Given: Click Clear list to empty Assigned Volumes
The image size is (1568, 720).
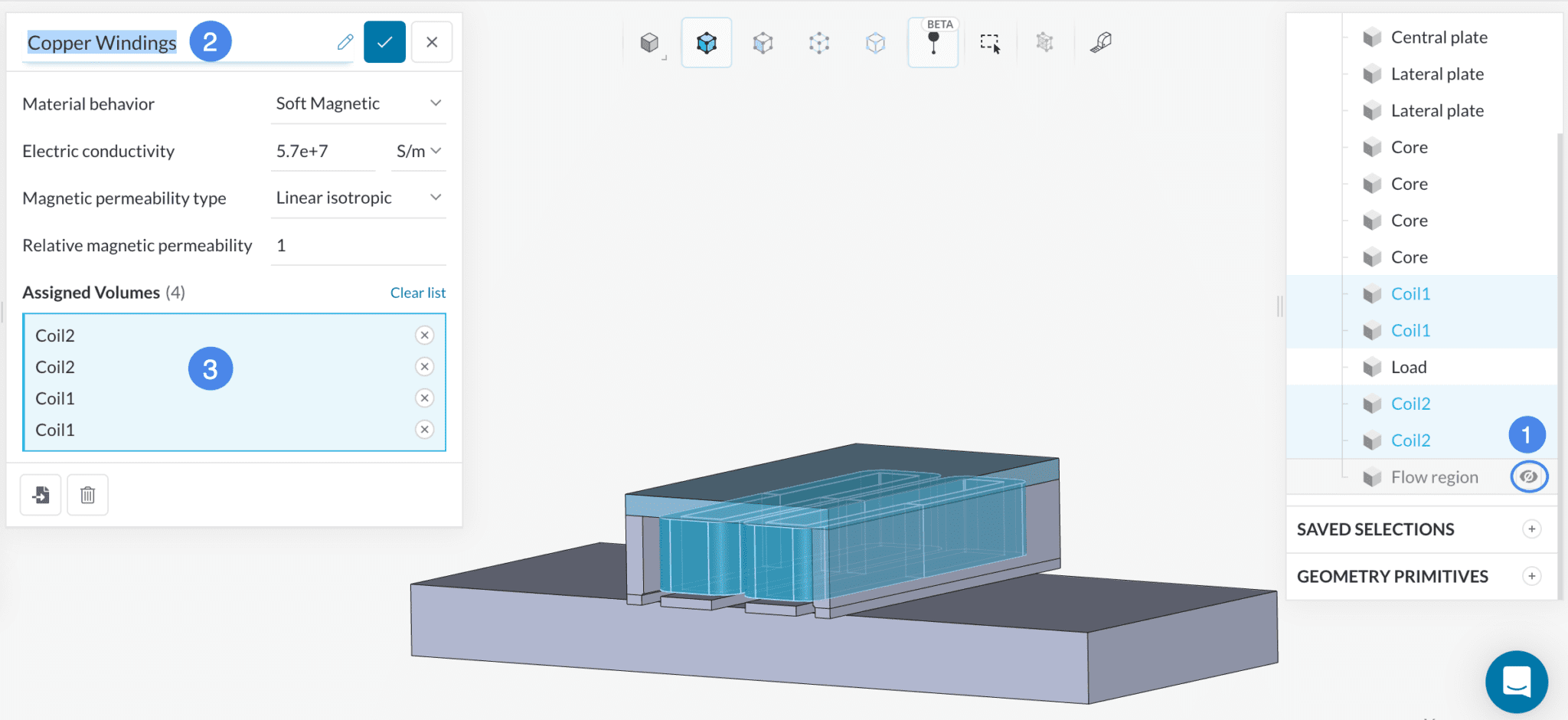Looking at the screenshot, I should (417, 292).
